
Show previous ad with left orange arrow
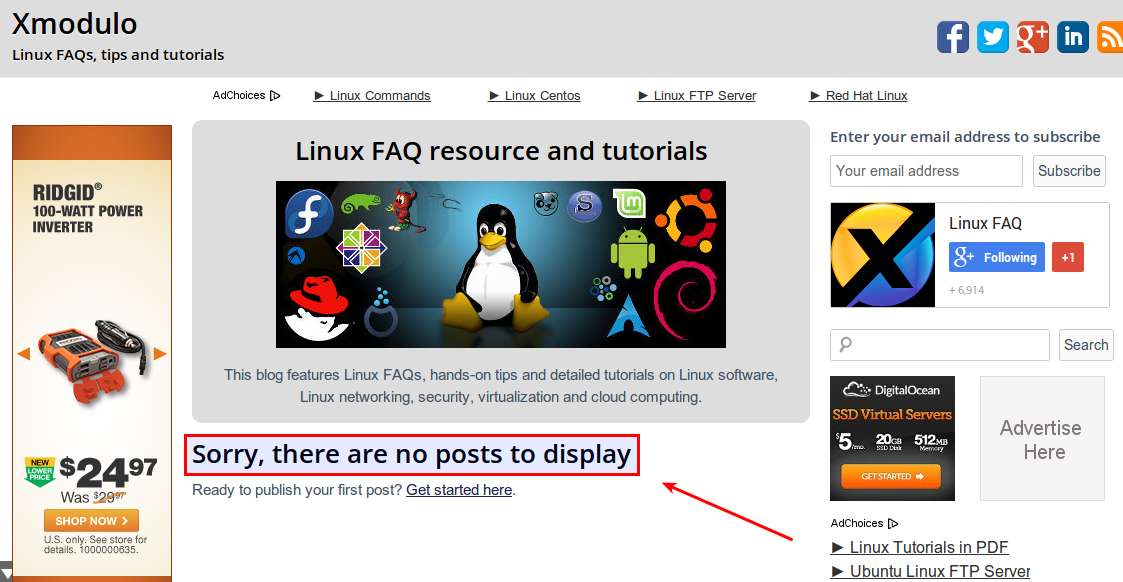tap(24, 353)
